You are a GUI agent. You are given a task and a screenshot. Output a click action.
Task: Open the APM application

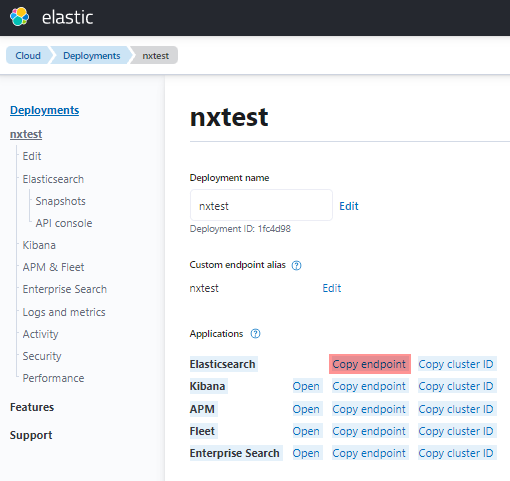(307, 409)
